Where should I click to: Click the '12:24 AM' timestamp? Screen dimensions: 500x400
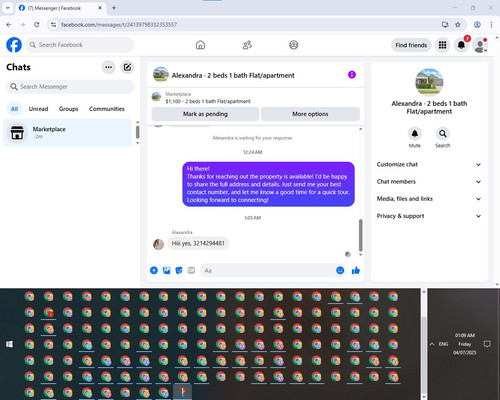pyautogui.click(x=252, y=152)
